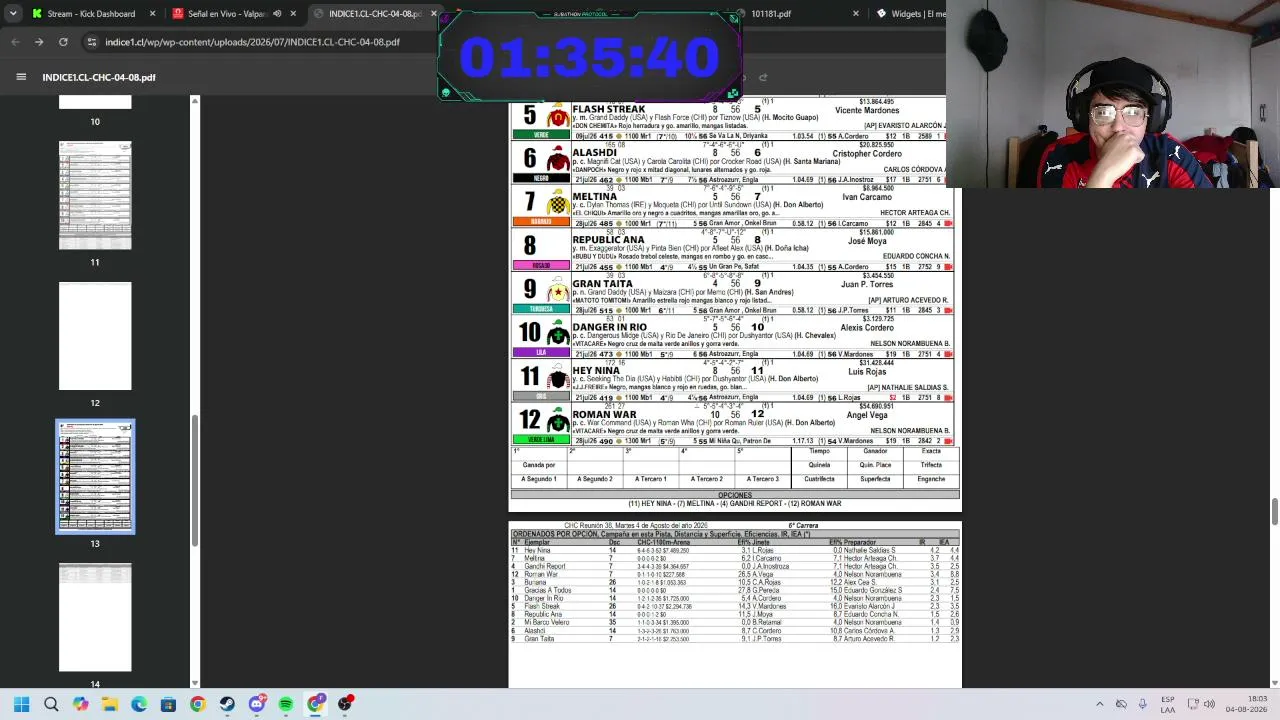Click the 01:35:40 subathon timer overlay

[x=590, y=57]
